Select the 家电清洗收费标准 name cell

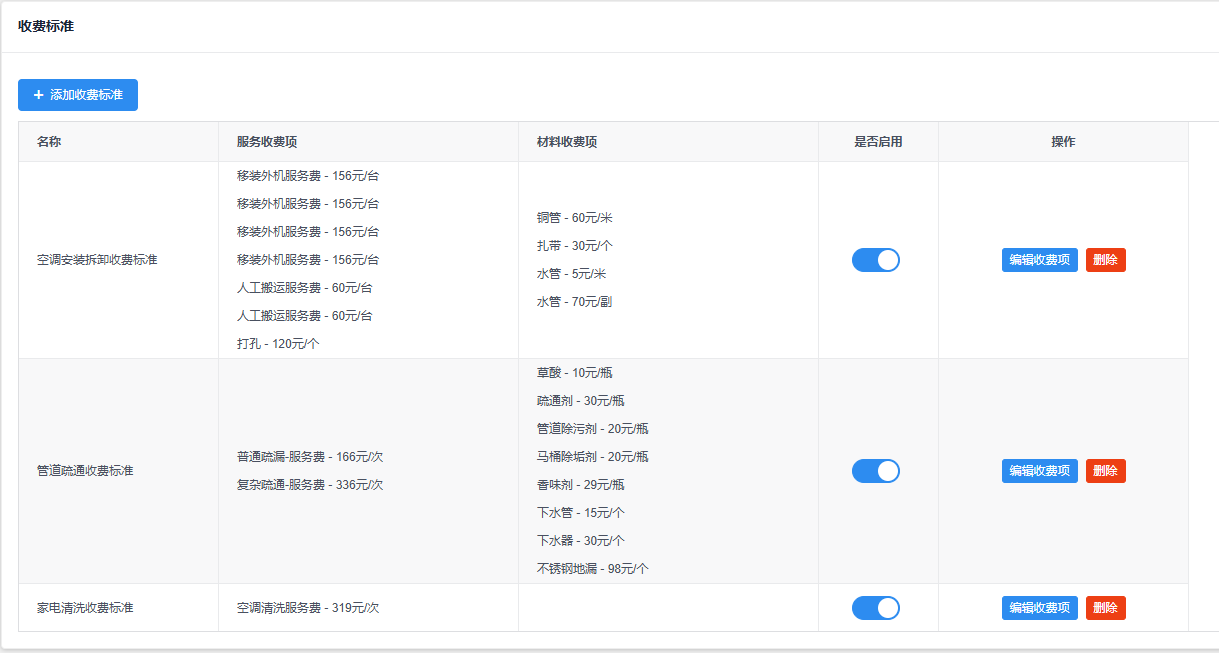pyautogui.click(x=85, y=608)
